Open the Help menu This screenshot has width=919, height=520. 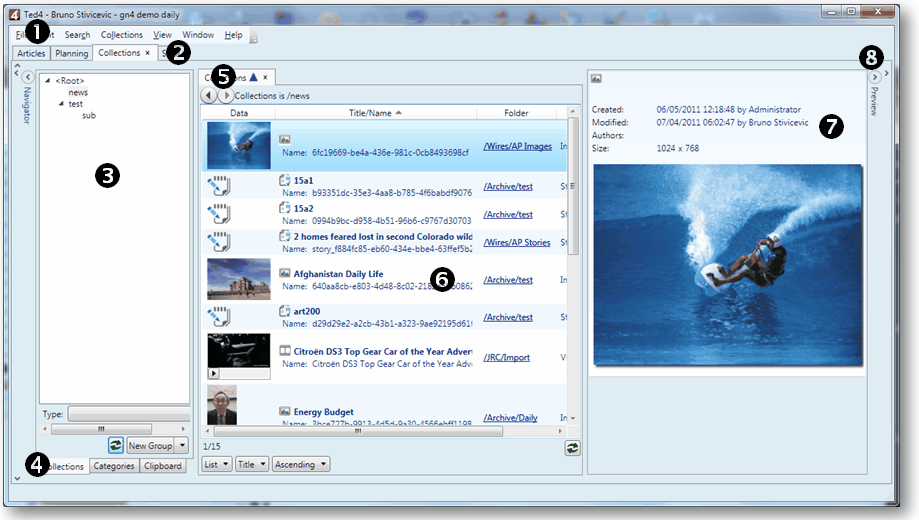click(x=233, y=35)
